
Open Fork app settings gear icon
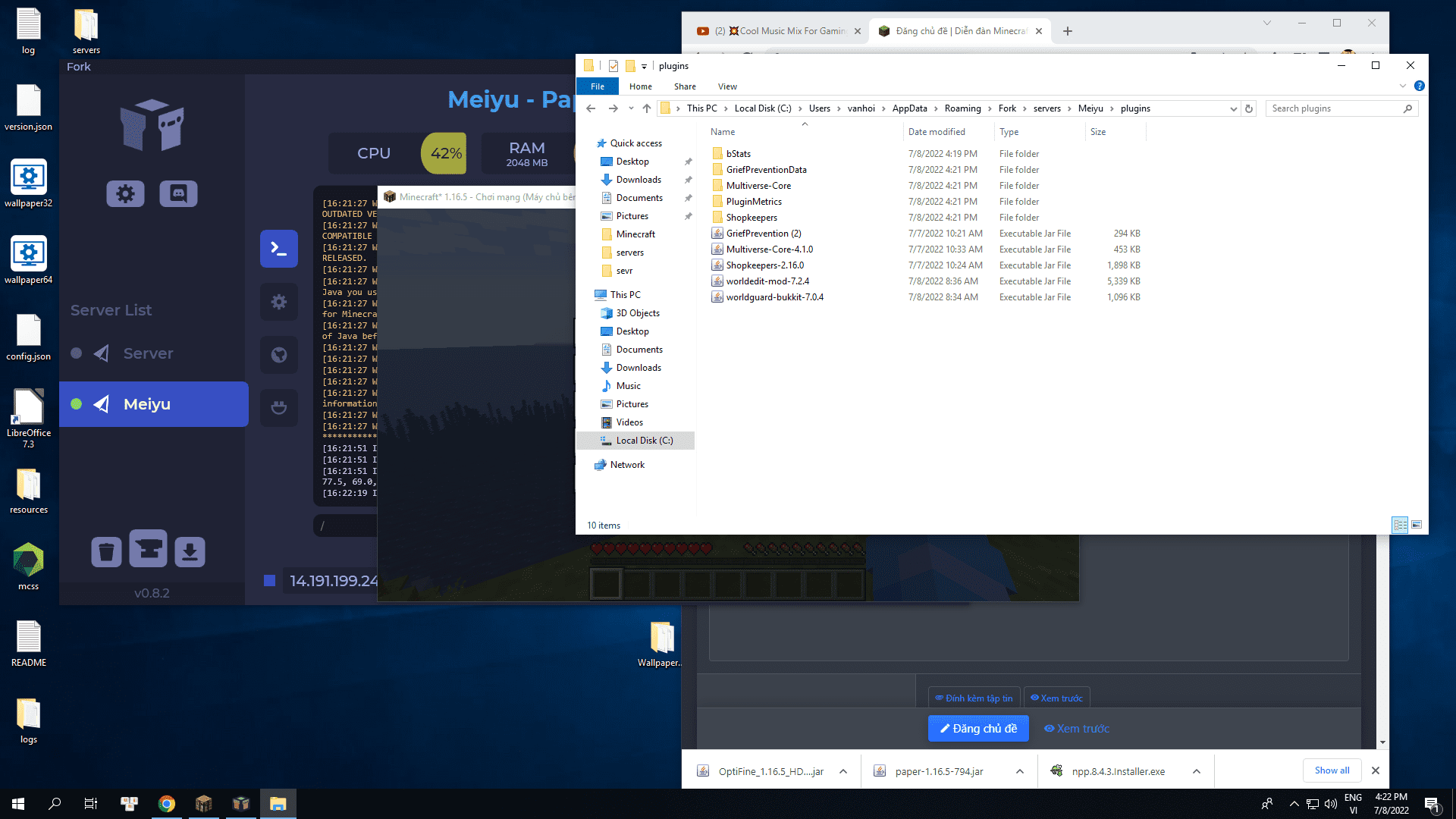pos(125,194)
